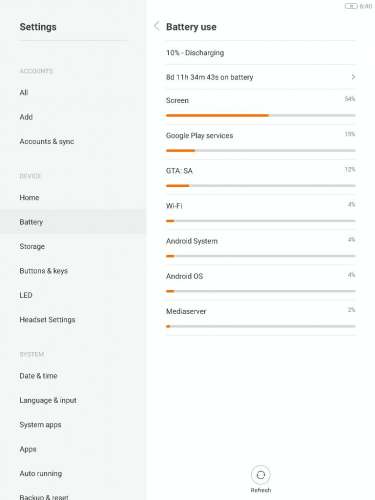Click the Wi-Fi usage progress bar
The width and height of the screenshot is (375, 500).
click(x=261, y=221)
